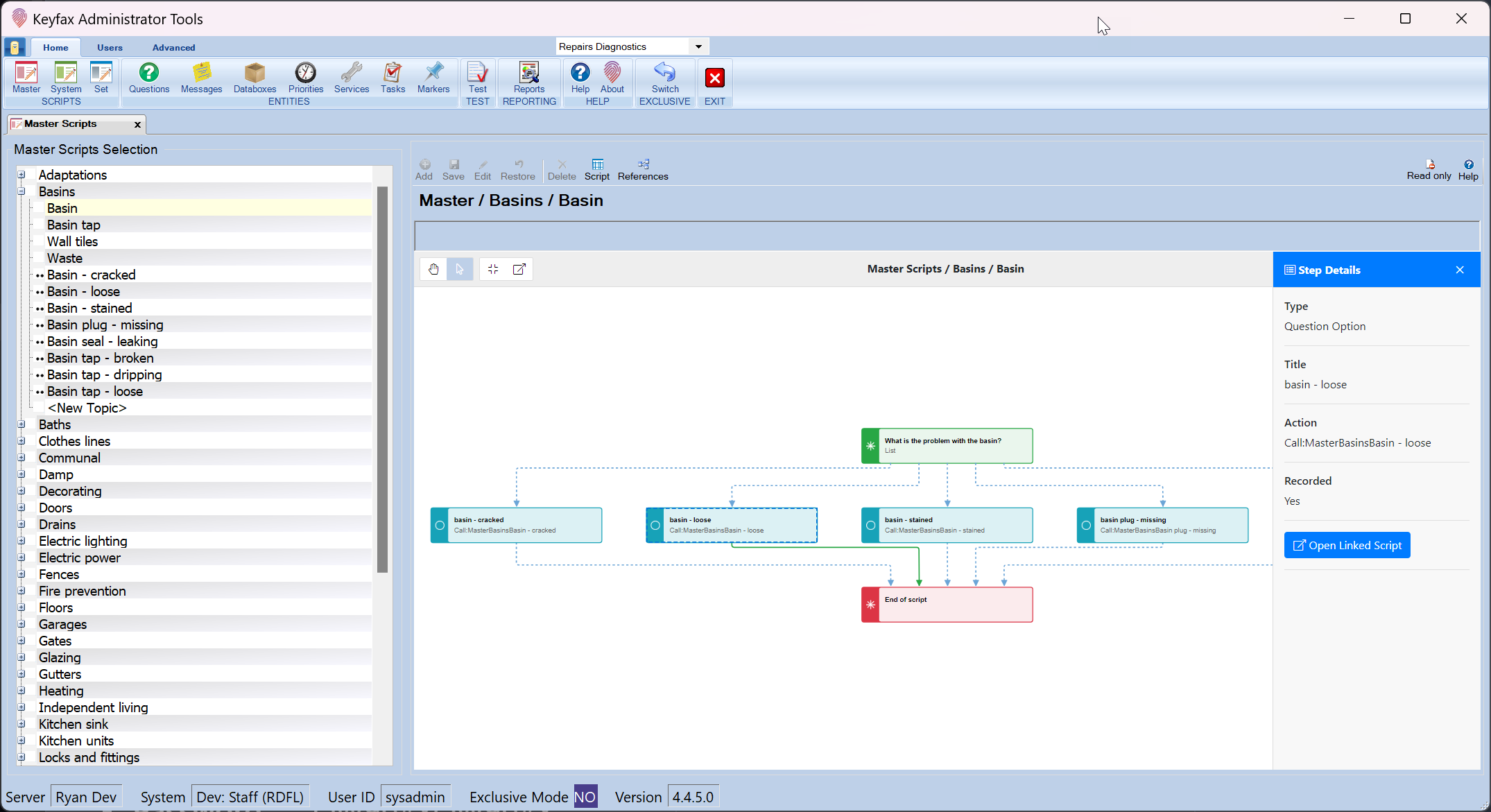The width and height of the screenshot is (1491, 812).
Task: Toggle the Read only mode
Action: click(x=1429, y=169)
